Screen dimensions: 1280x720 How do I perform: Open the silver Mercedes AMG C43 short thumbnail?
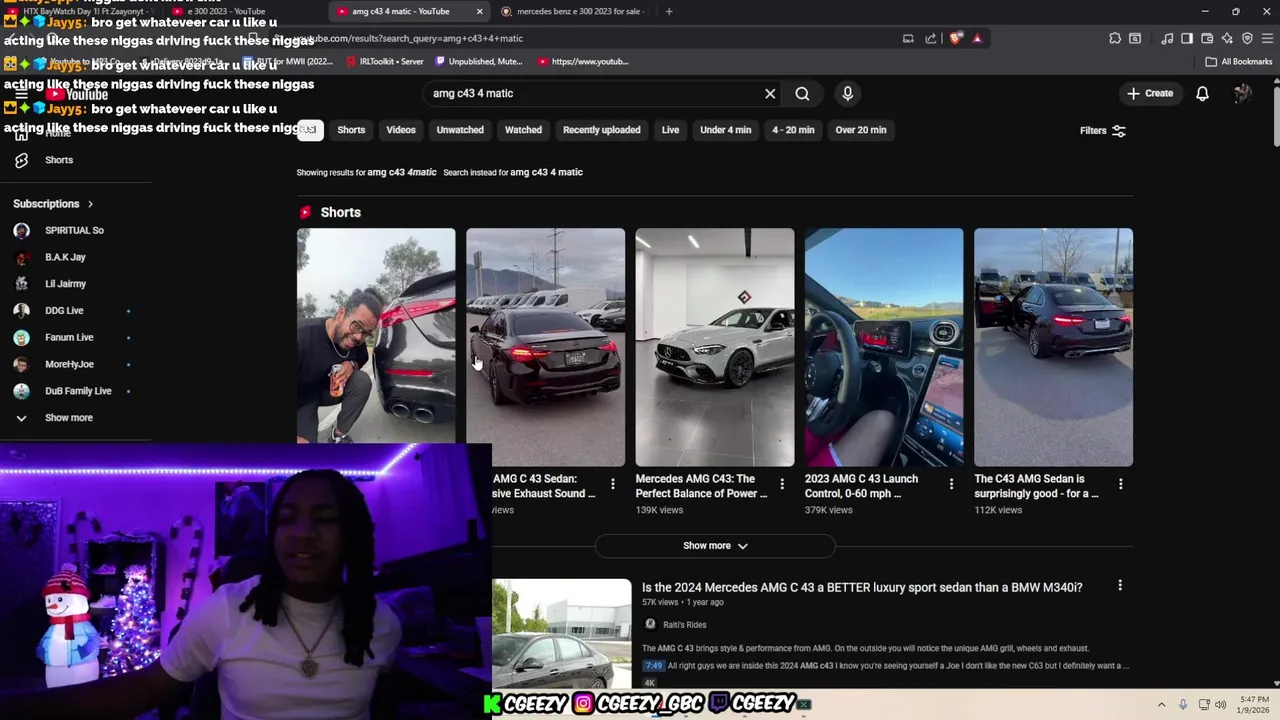(x=715, y=347)
